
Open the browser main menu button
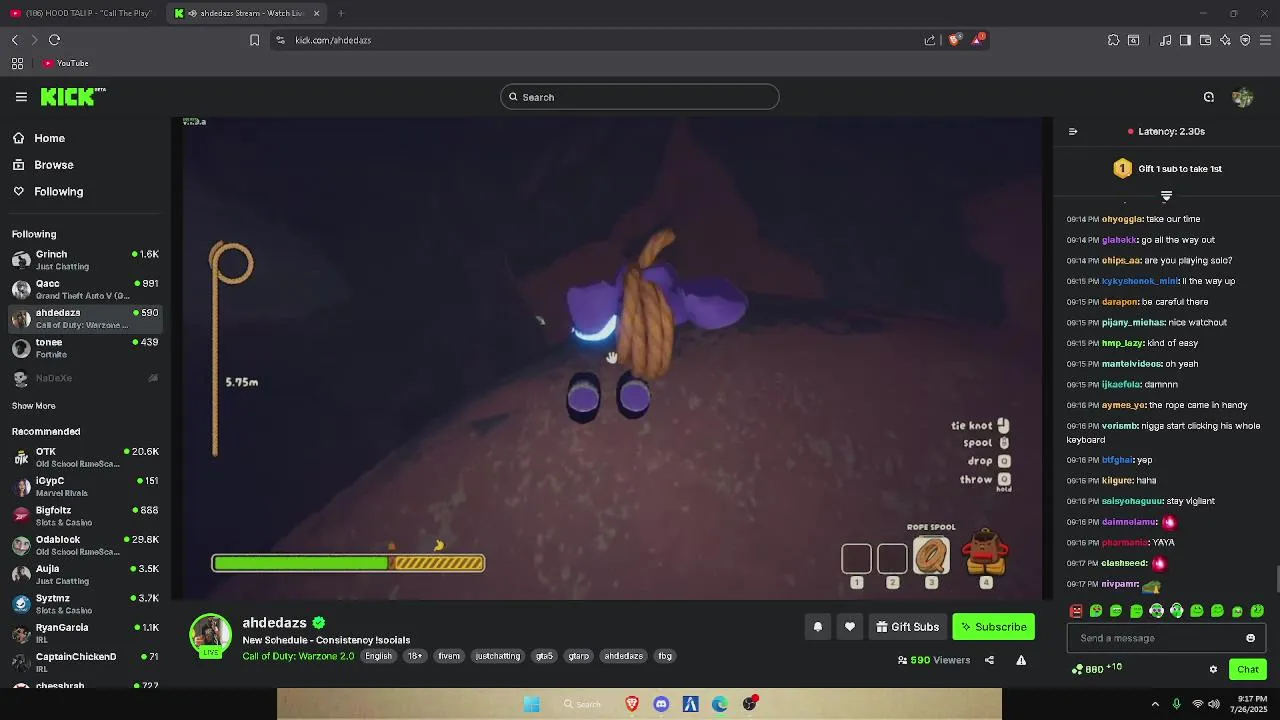pos(1266,40)
